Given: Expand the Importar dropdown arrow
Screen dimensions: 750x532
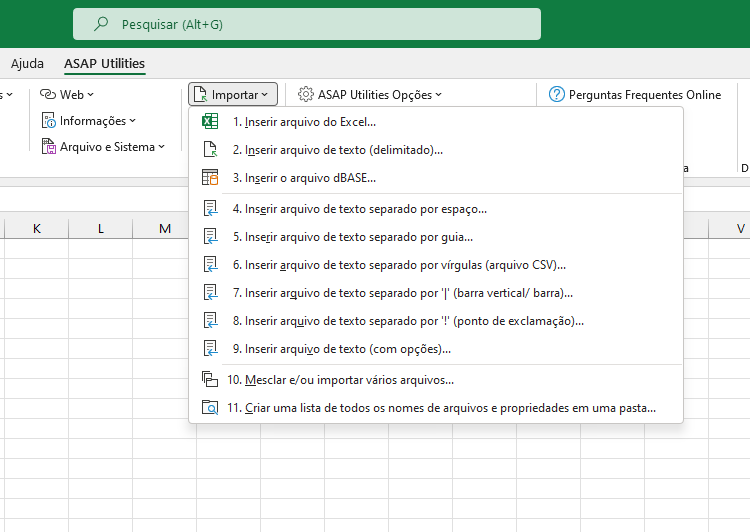Looking at the screenshot, I should pos(265,95).
